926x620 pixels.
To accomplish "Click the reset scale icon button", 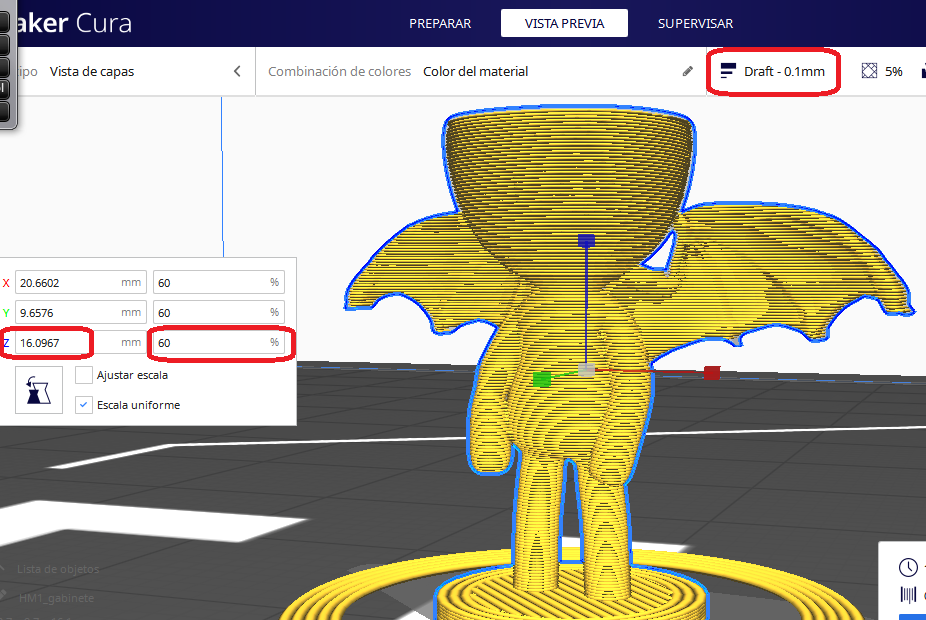I will pos(39,390).
